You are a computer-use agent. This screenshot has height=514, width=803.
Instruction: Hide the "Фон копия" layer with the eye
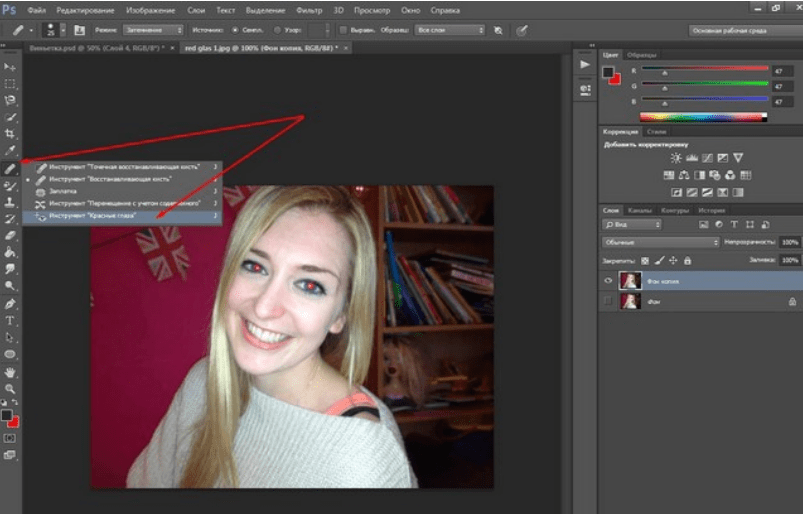click(608, 281)
